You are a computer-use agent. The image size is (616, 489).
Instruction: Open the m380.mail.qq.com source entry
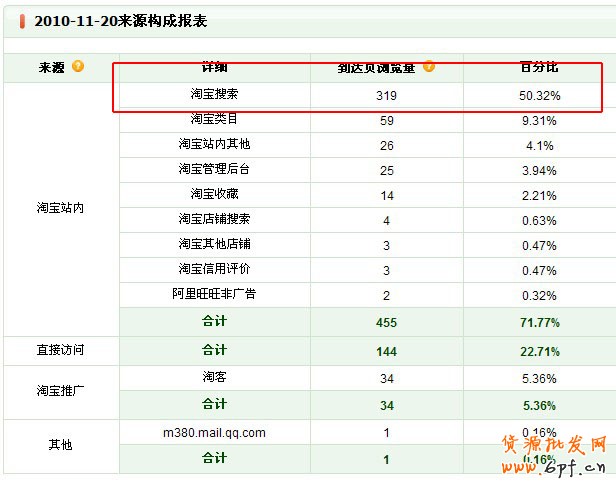click(x=214, y=433)
